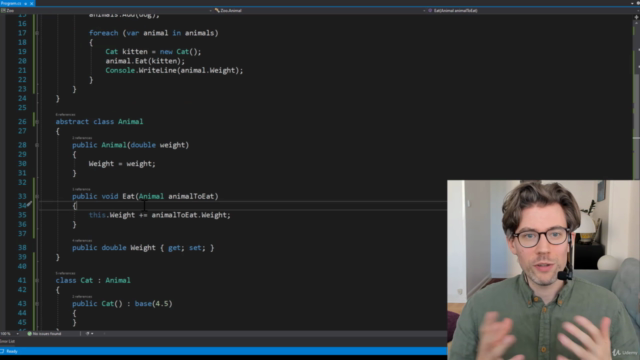Viewport: 640px width, 360px height.
Task: Open the references CodeLens above the Weight property
Action: 82,241
